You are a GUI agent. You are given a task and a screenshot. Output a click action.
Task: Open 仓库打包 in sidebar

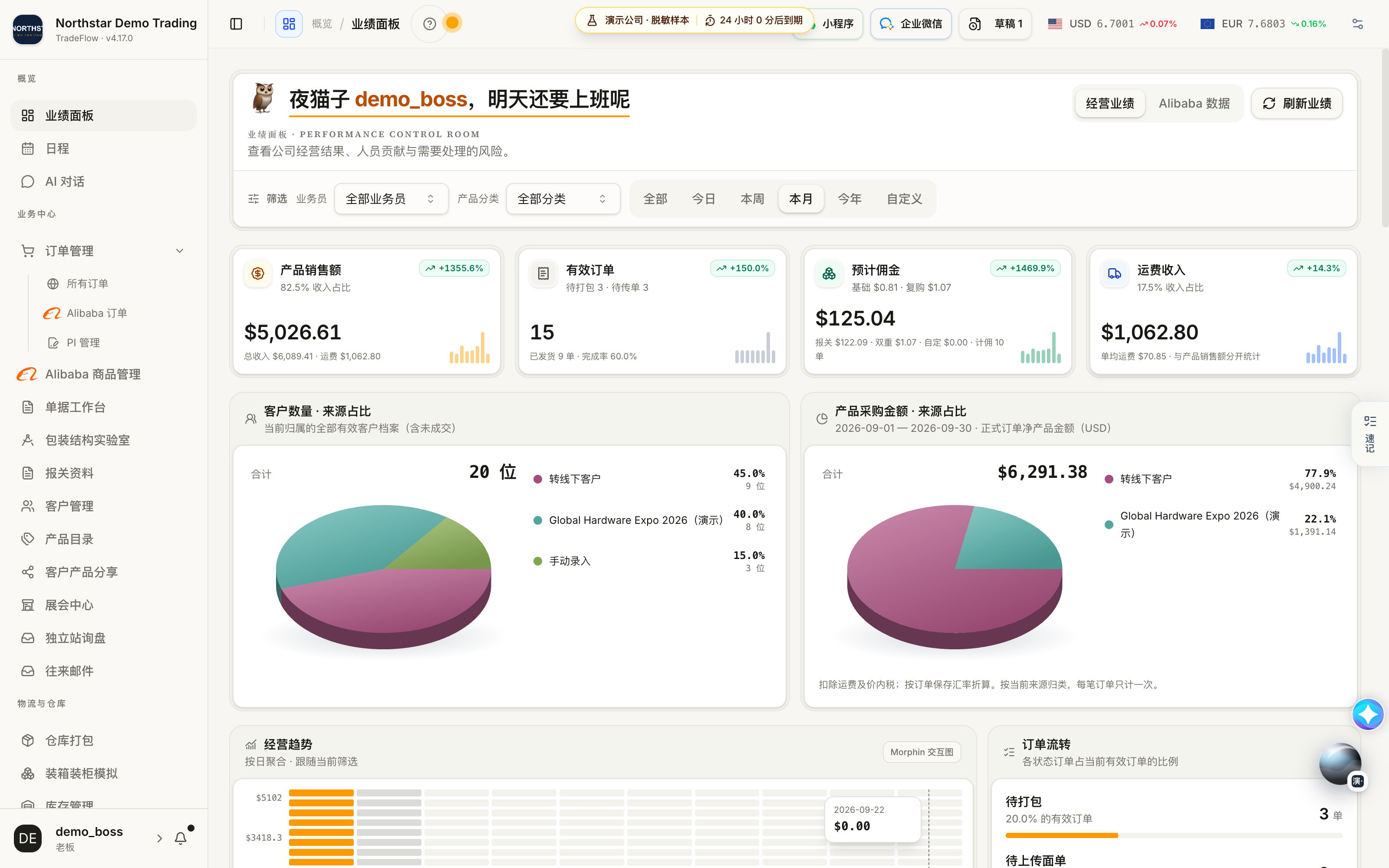pos(103,740)
